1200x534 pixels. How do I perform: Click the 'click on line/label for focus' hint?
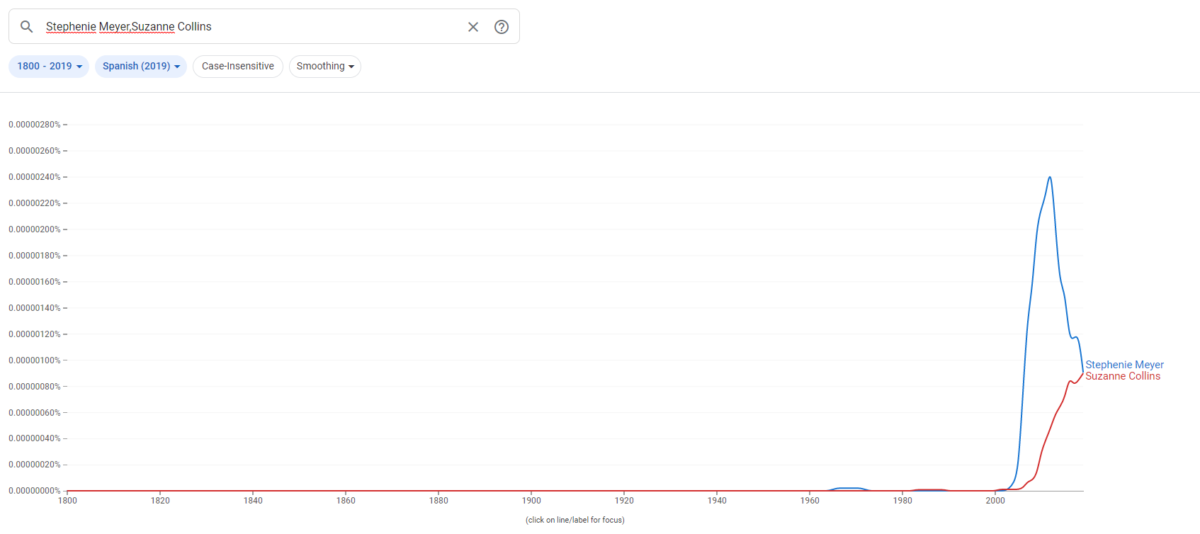tap(575, 520)
